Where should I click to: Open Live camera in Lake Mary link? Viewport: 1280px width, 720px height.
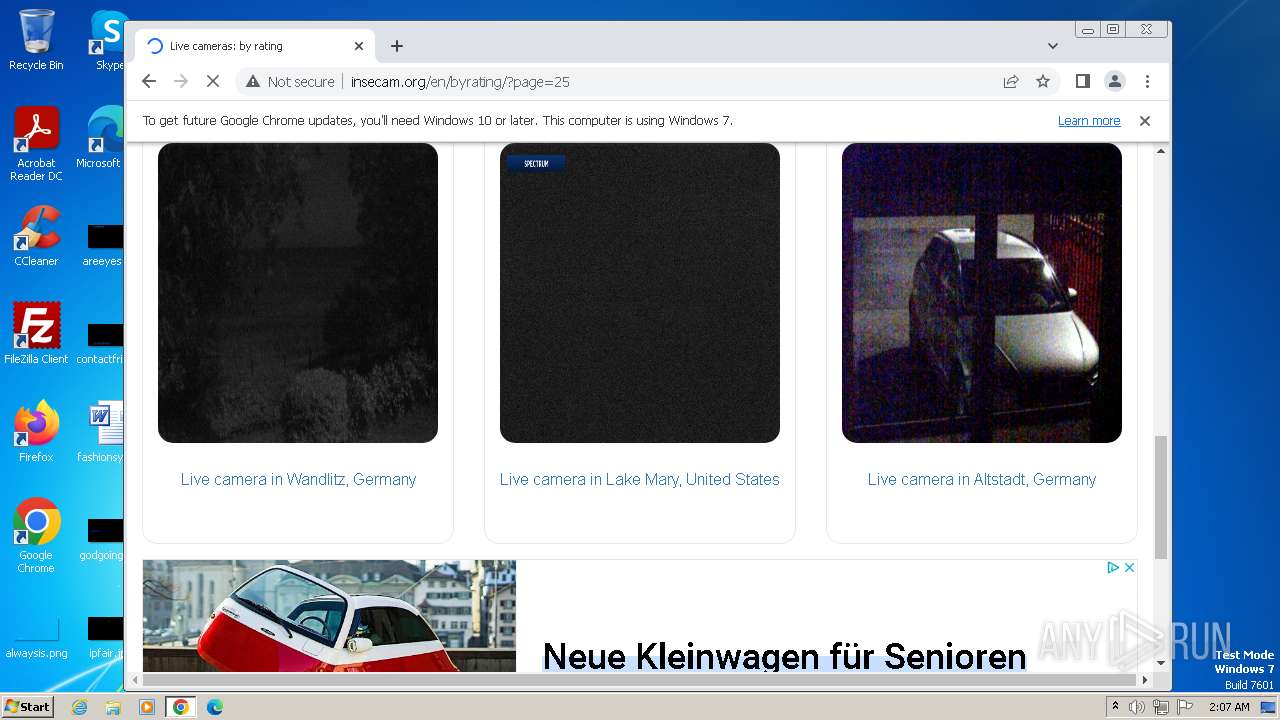click(640, 479)
